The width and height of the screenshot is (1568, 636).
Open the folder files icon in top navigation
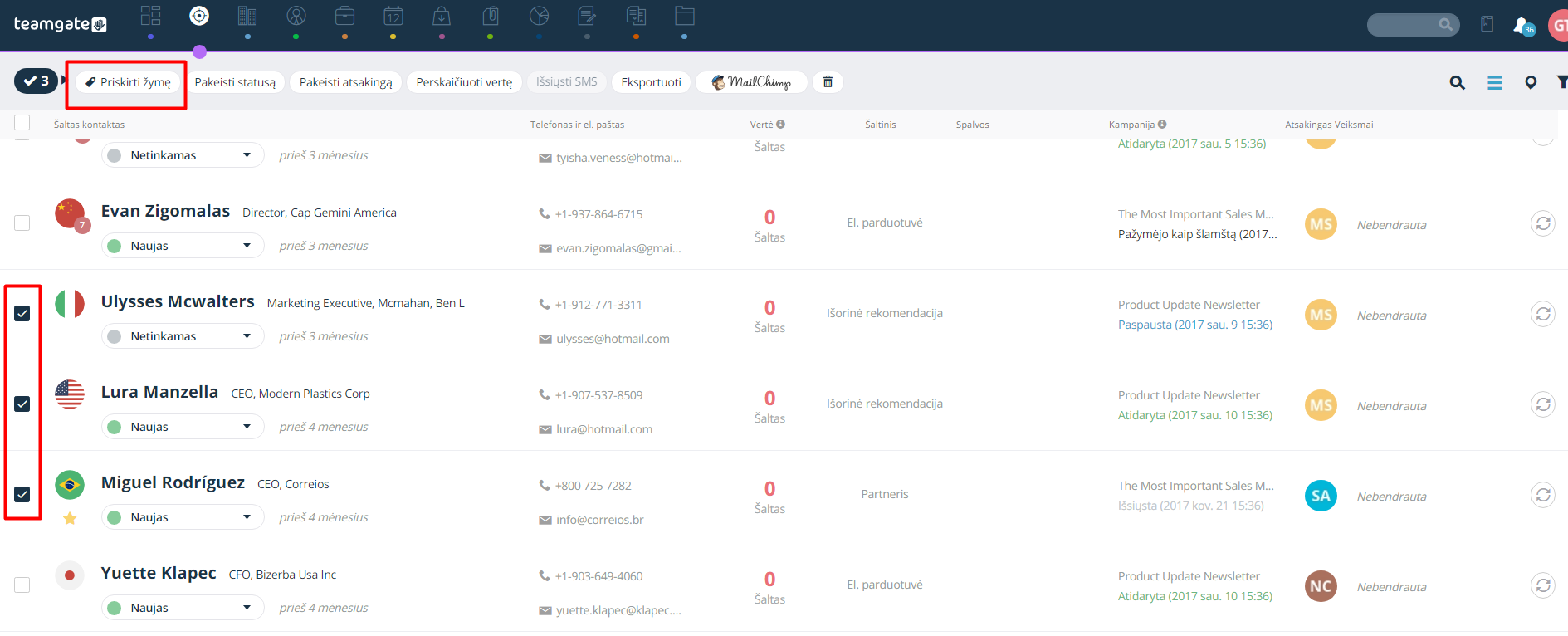point(684,16)
